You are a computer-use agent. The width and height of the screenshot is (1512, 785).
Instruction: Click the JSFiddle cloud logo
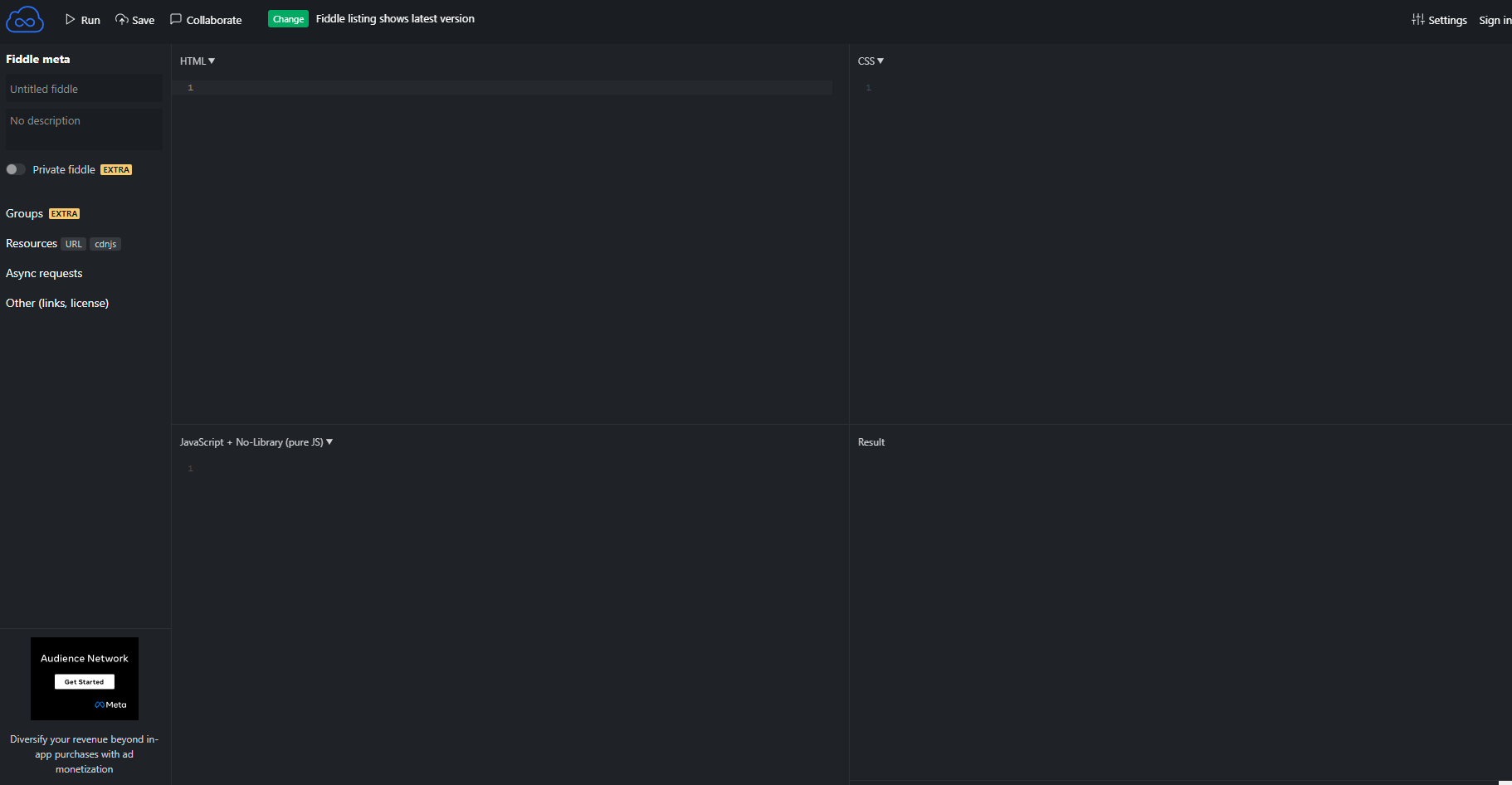[x=25, y=19]
